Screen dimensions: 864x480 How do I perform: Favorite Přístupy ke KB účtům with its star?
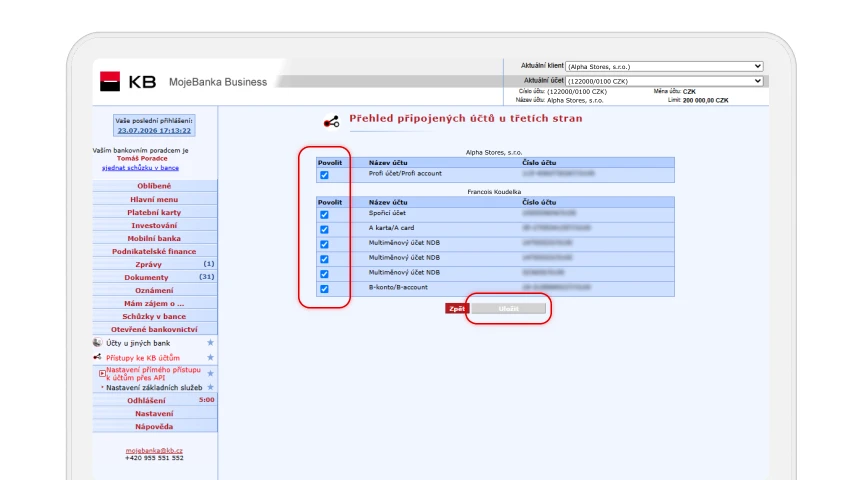point(210,358)
